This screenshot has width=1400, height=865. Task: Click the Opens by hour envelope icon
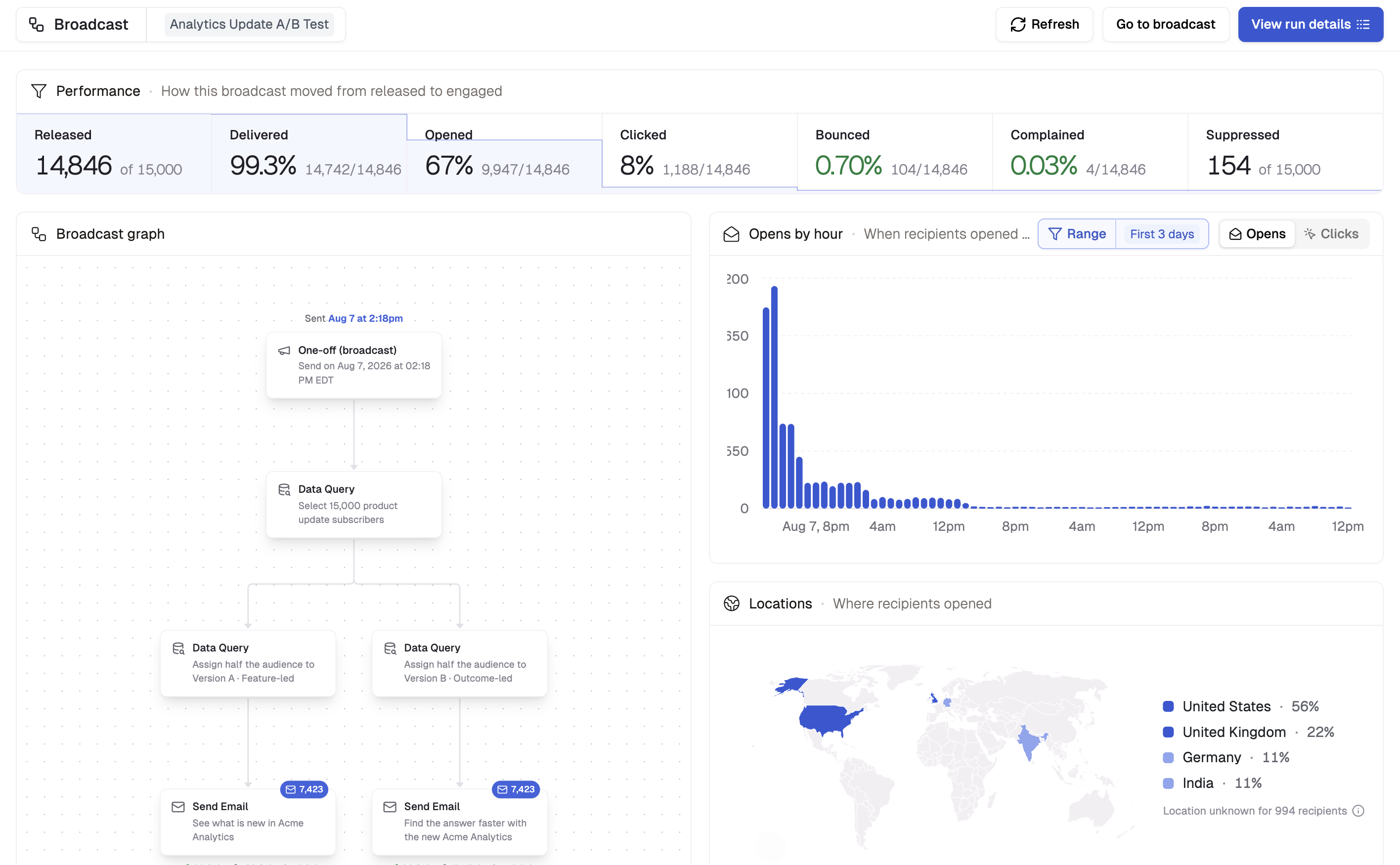pyautogui.click(x=731, y=234)
